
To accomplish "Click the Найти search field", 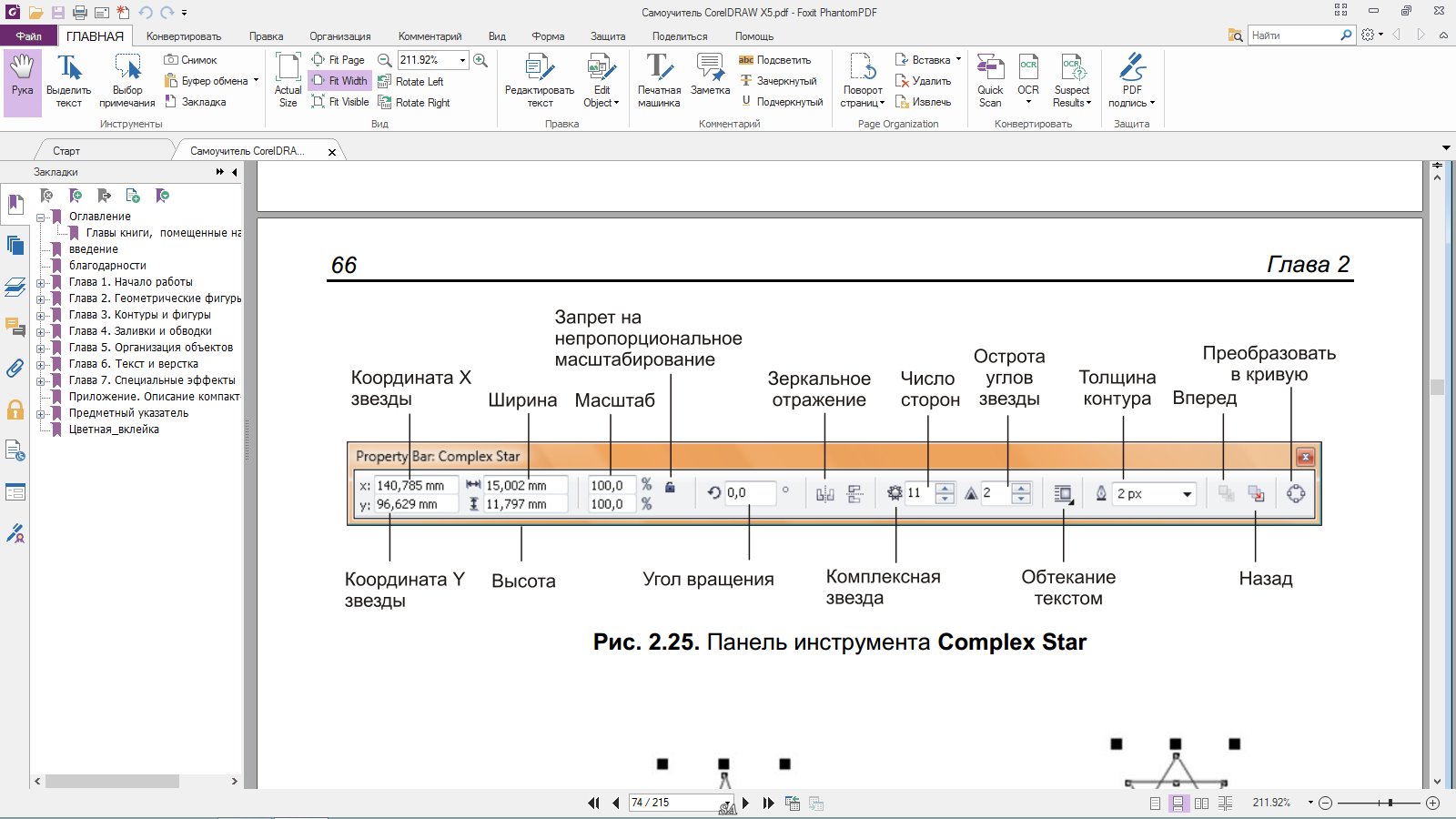I will [1294, 35].
